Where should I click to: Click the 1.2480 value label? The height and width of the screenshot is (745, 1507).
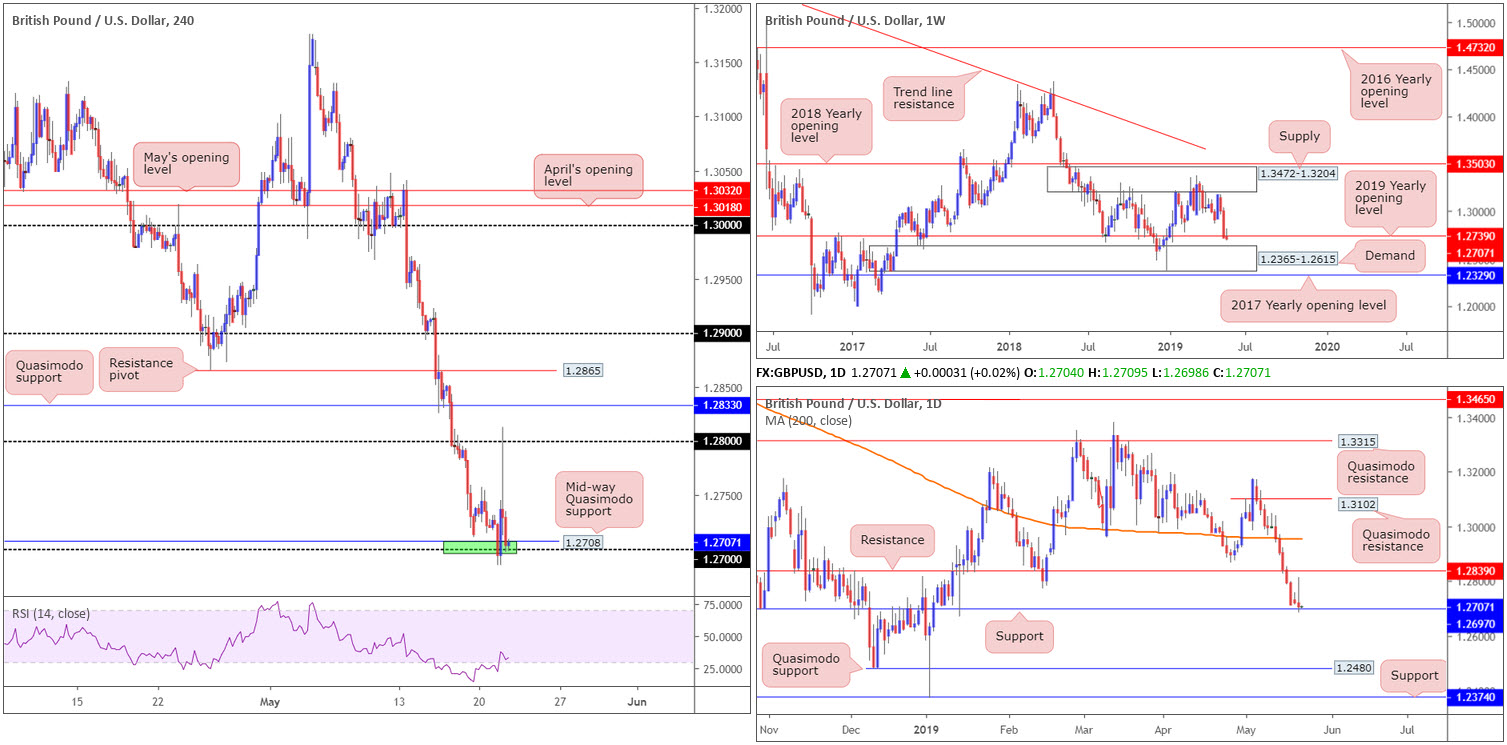click(x=1356, y=667)
